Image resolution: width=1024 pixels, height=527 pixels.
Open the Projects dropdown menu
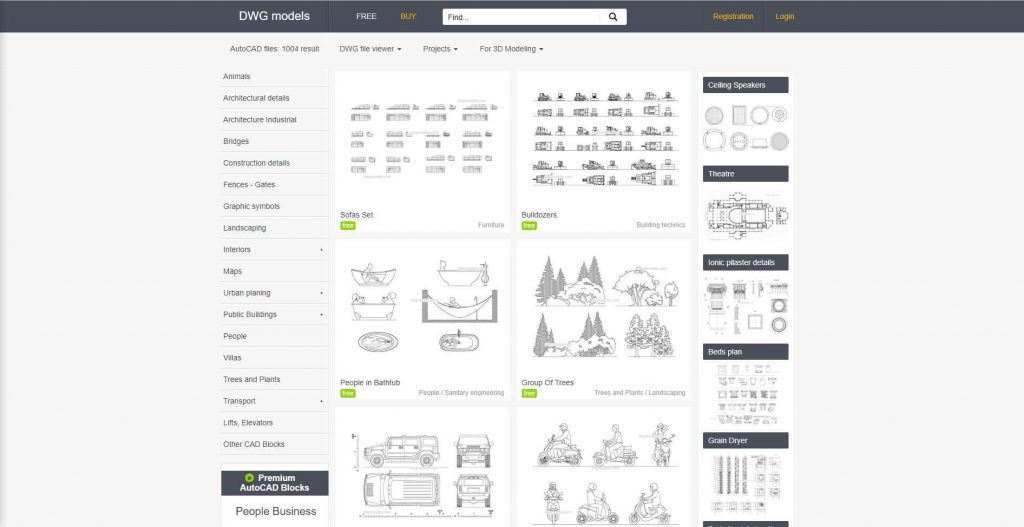pyautogui.click(x=440, y=49)
